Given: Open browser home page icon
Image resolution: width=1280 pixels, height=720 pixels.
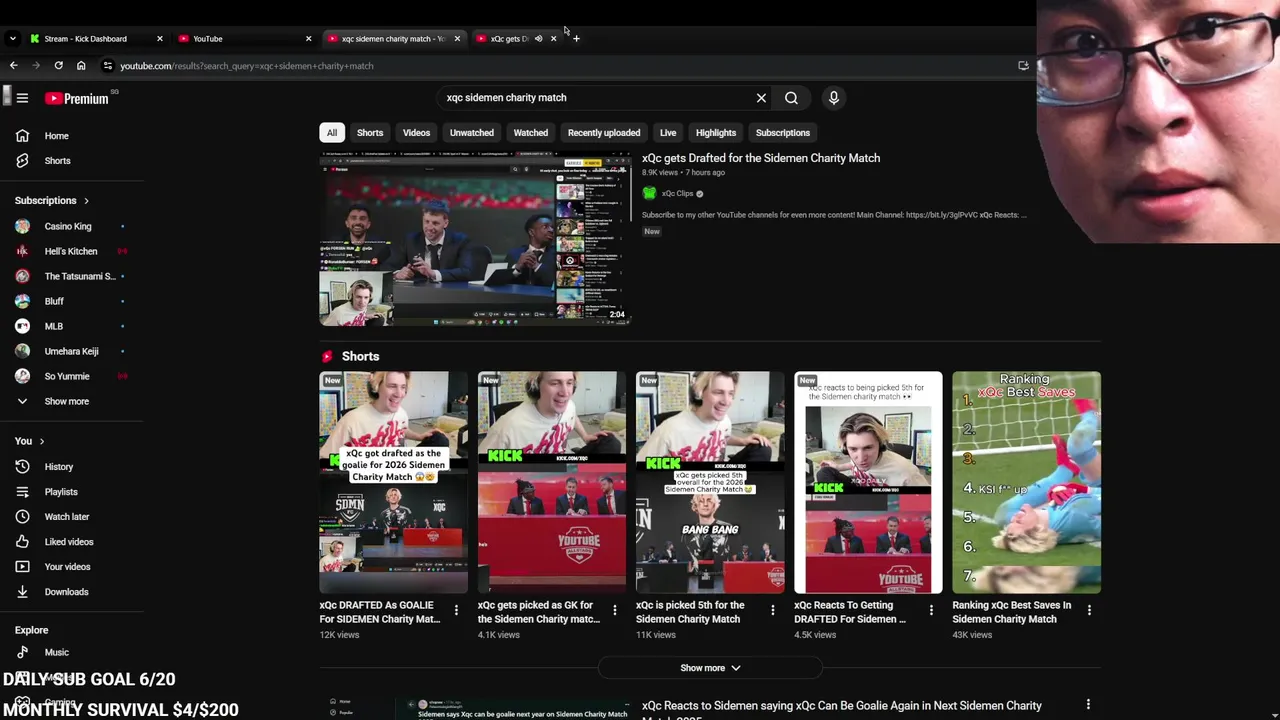Looking at the screenshot, I should click(81, 66).
